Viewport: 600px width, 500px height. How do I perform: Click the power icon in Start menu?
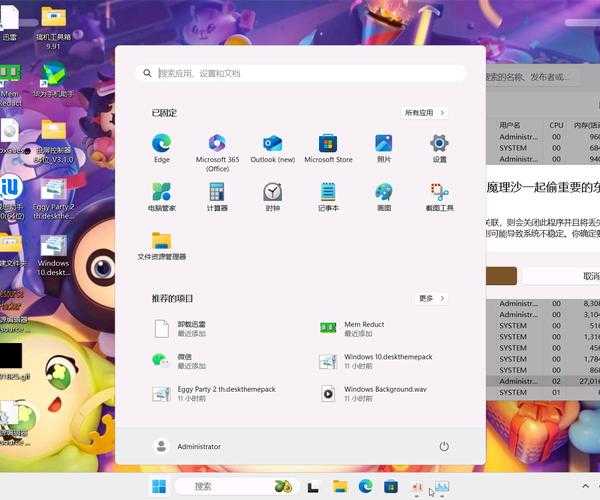click(444, 446)
